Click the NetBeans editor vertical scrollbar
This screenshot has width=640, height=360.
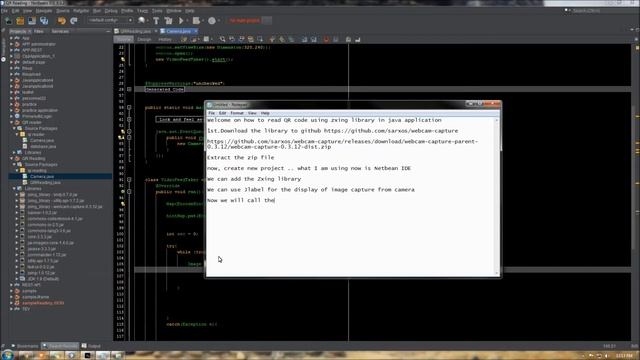(634, 192)
